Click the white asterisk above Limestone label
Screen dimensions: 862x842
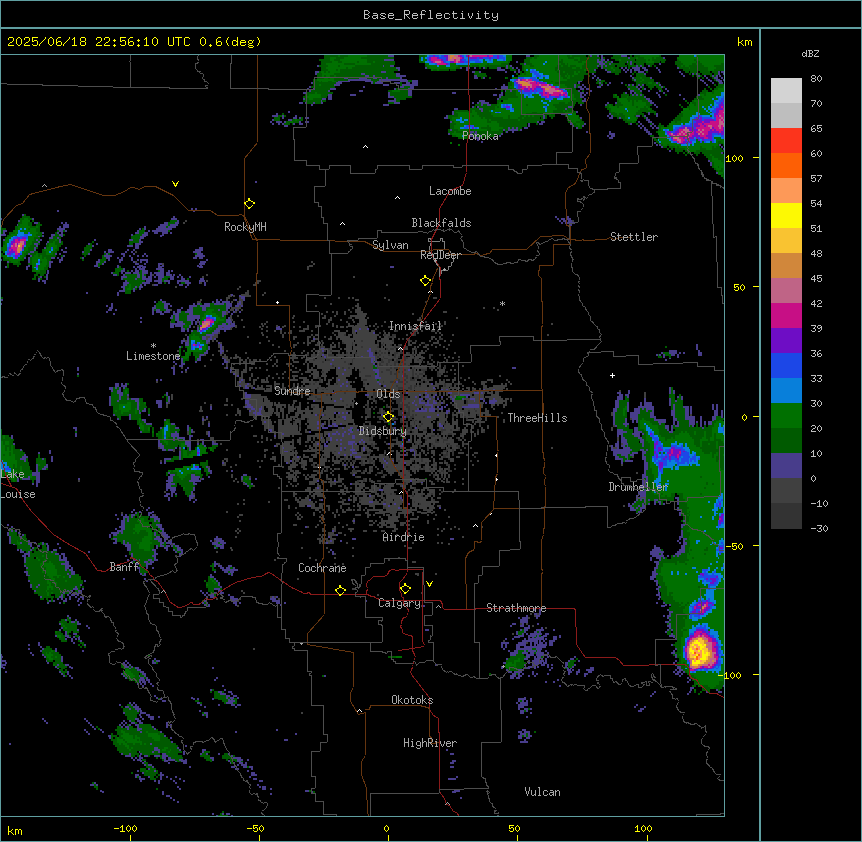point(153,346)
